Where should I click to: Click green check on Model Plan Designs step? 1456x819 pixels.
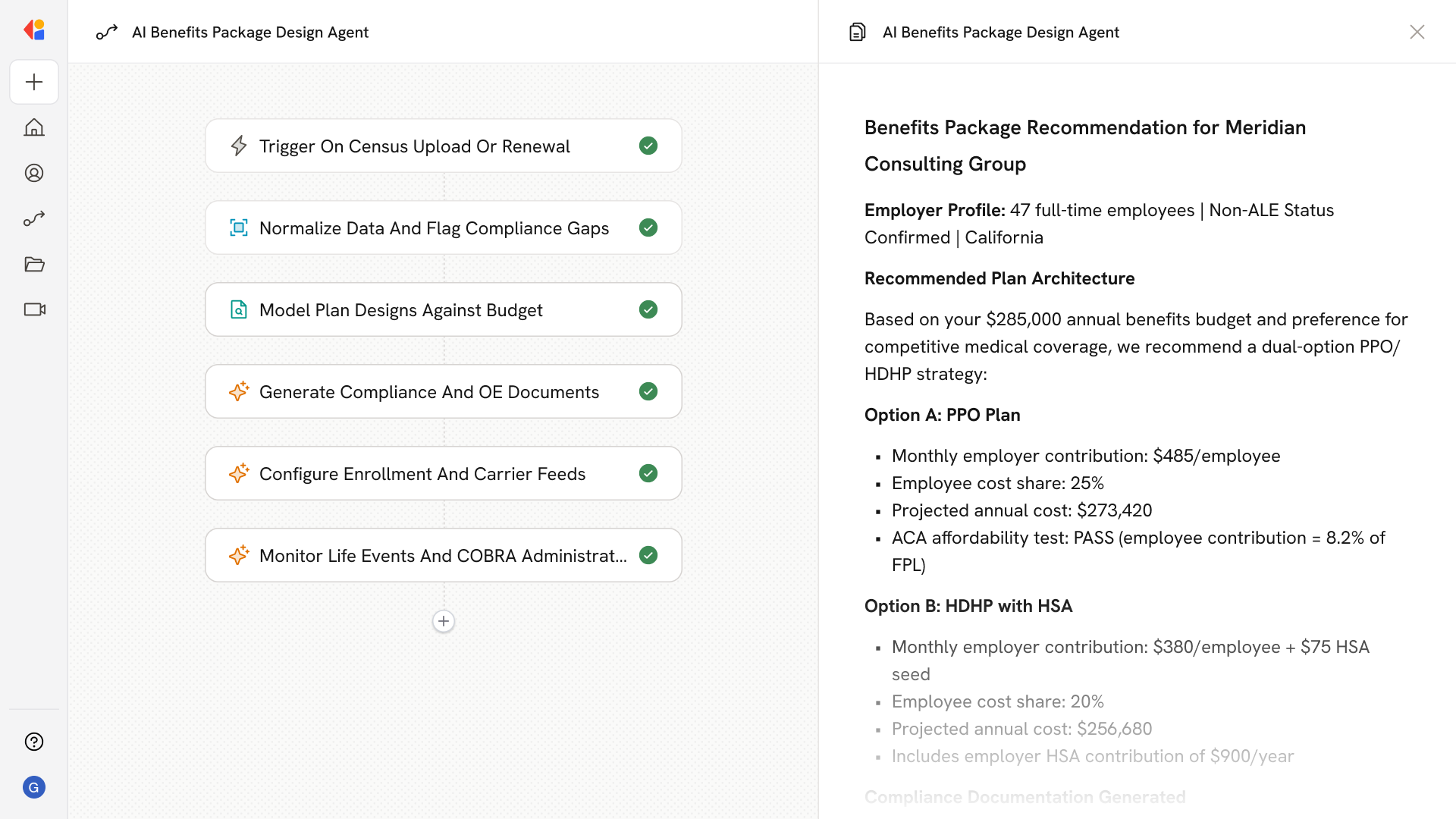click(x=648, y=309)
